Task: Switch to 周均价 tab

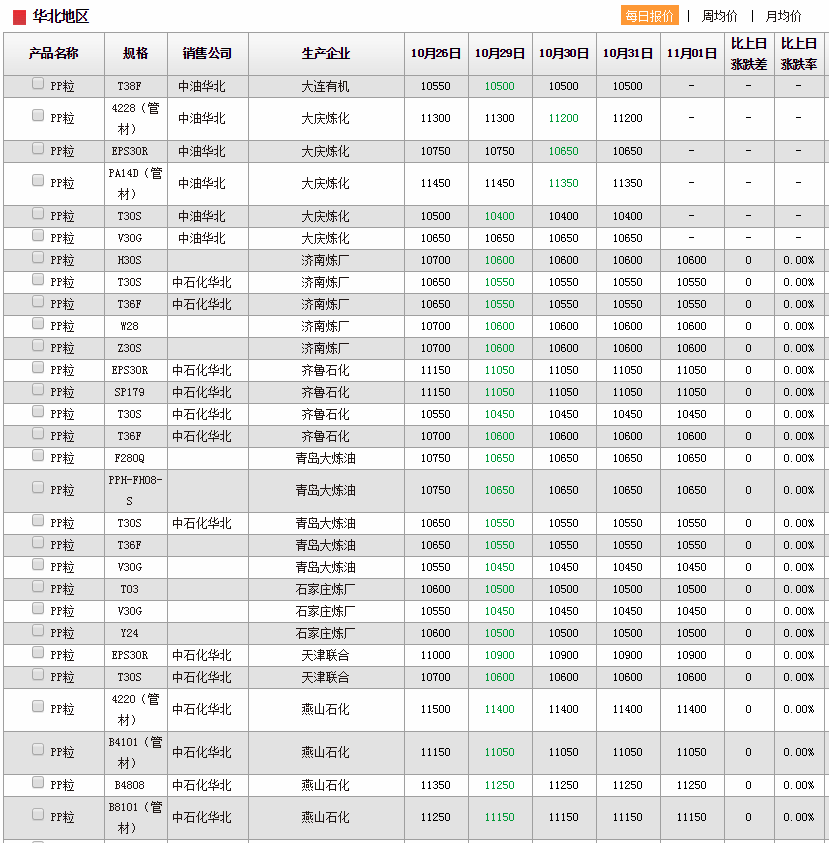Action: pos(719,16)
